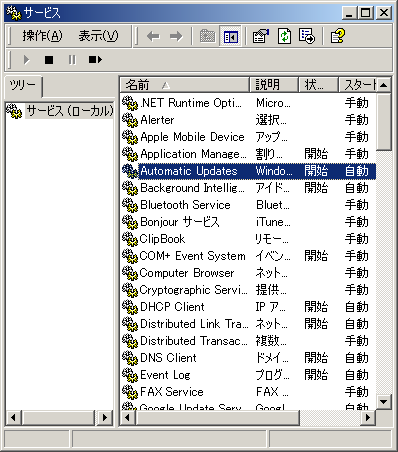Sort by the 名前 column header
Screen dimensions: 398x452
coord(184,85)
